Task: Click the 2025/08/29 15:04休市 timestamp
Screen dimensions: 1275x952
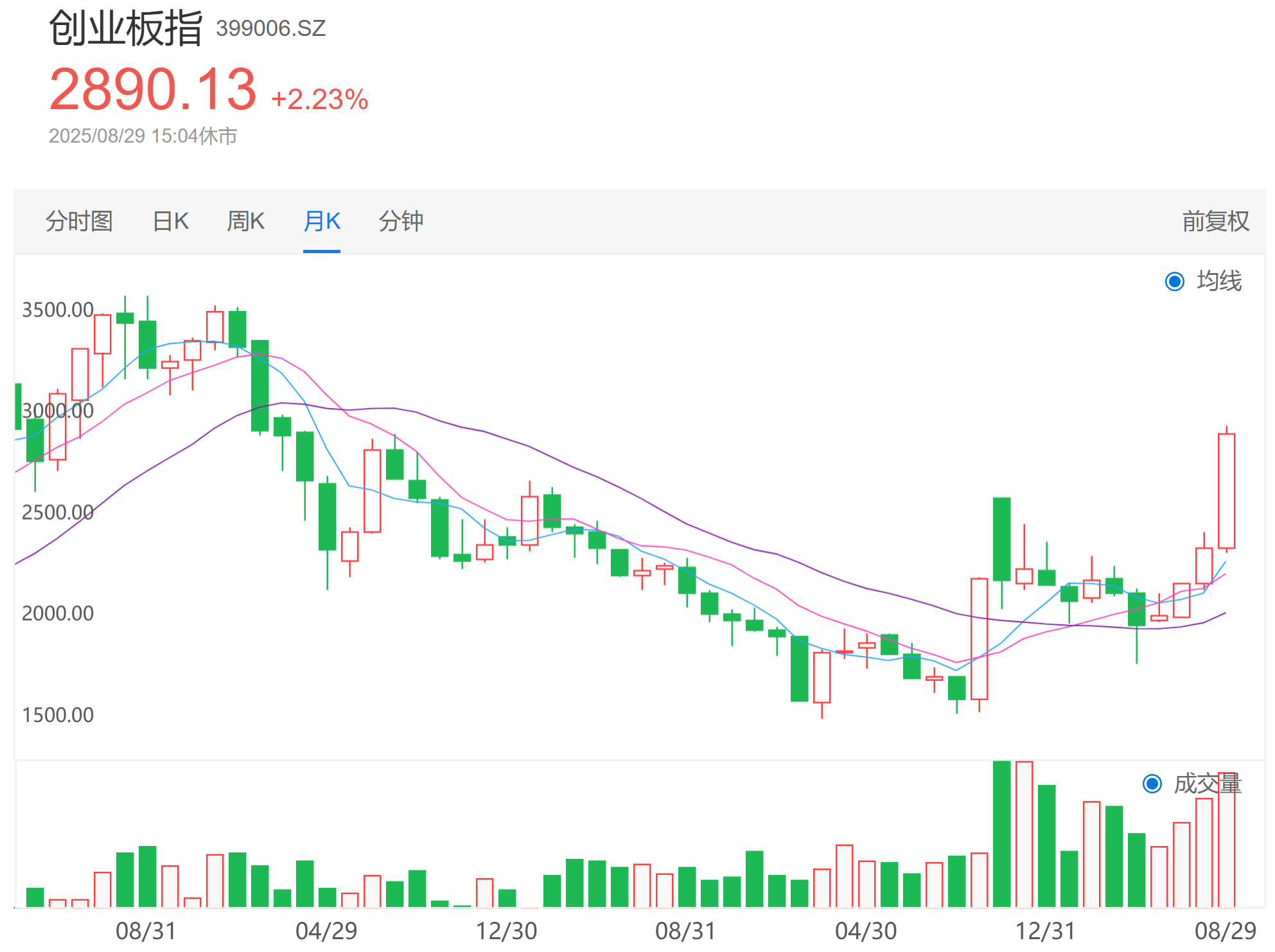Action: click(x=143, y=136)
